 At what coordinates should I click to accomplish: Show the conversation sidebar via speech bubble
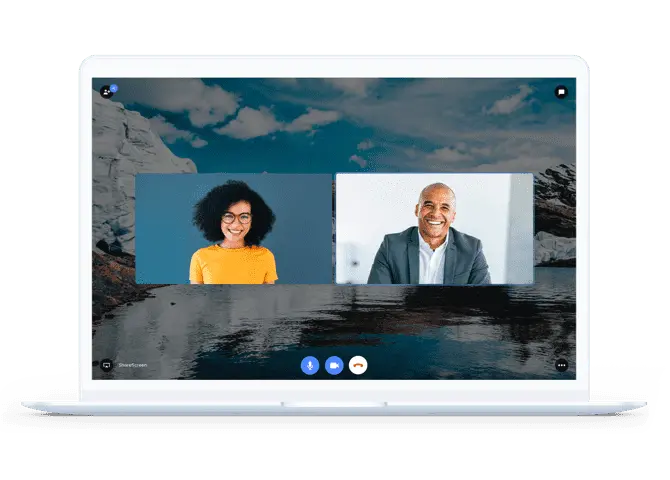click(561, 92)
